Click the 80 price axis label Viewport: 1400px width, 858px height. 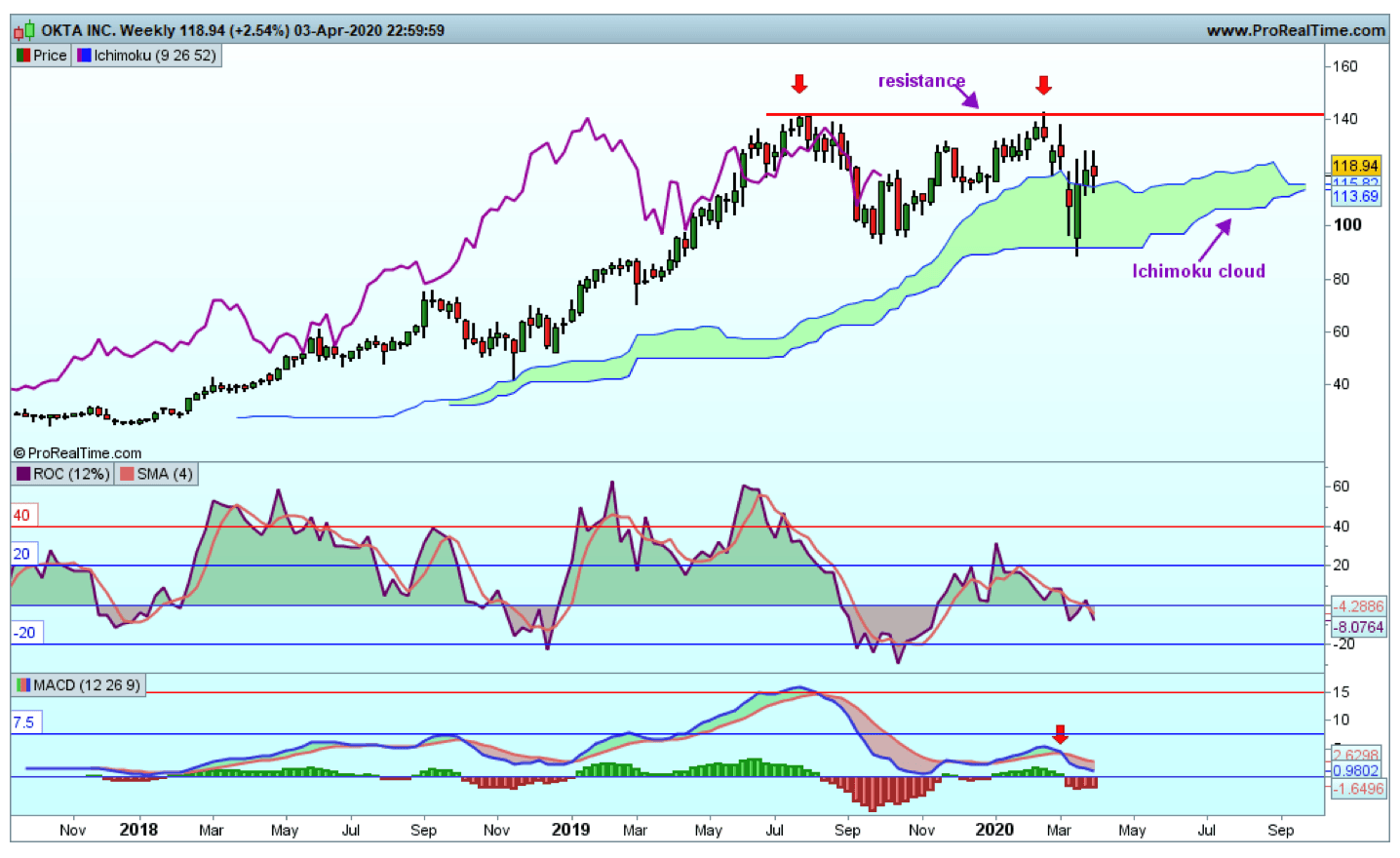point(1342,279)
